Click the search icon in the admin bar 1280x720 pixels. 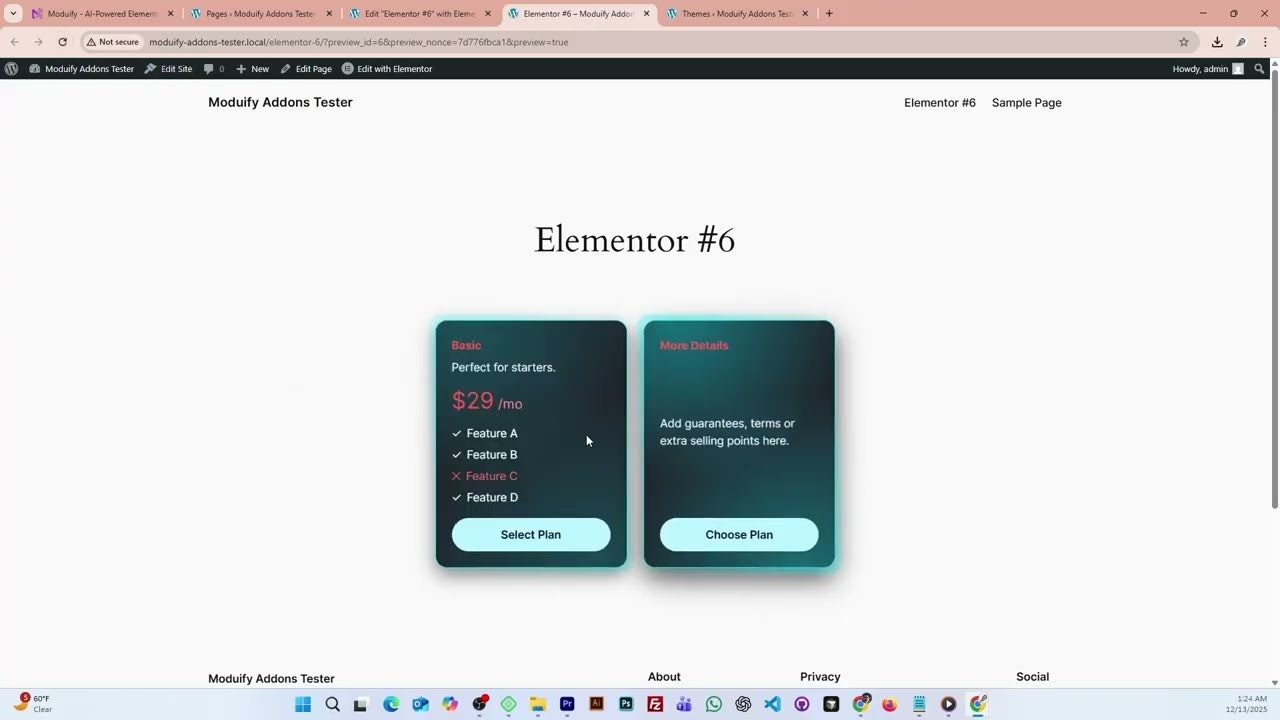tap(1260, 68)
